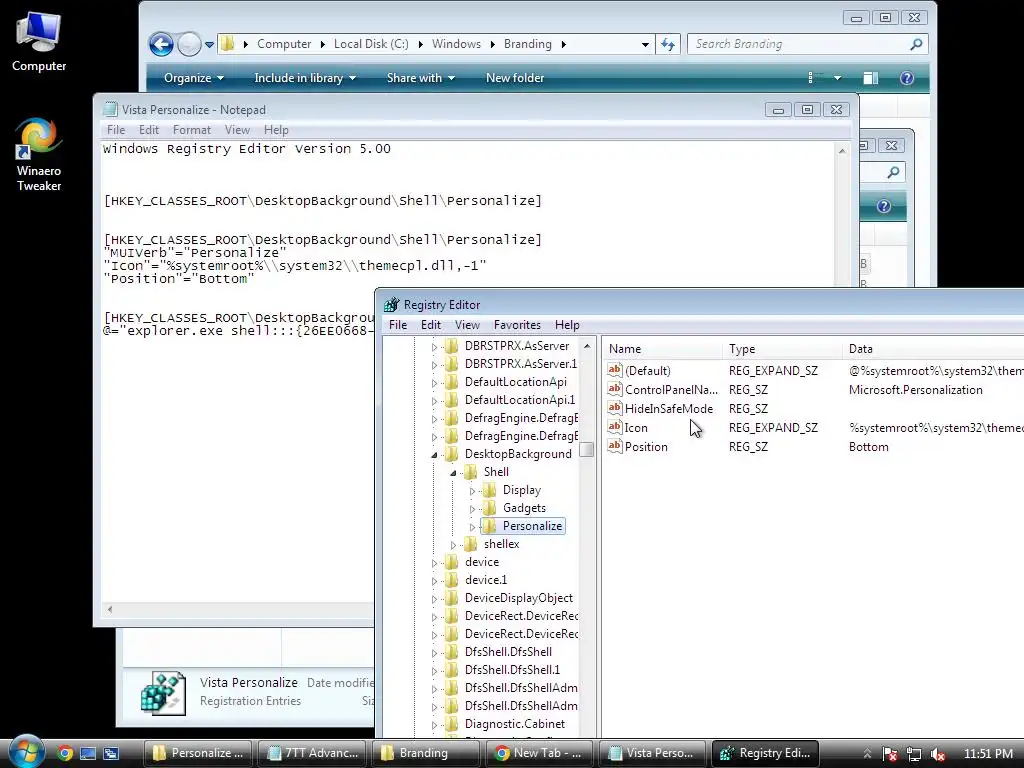Viewport: 1024px width, 768px height.
Task: Click the muted volume tray icon
Action: [x=938, y=754]
